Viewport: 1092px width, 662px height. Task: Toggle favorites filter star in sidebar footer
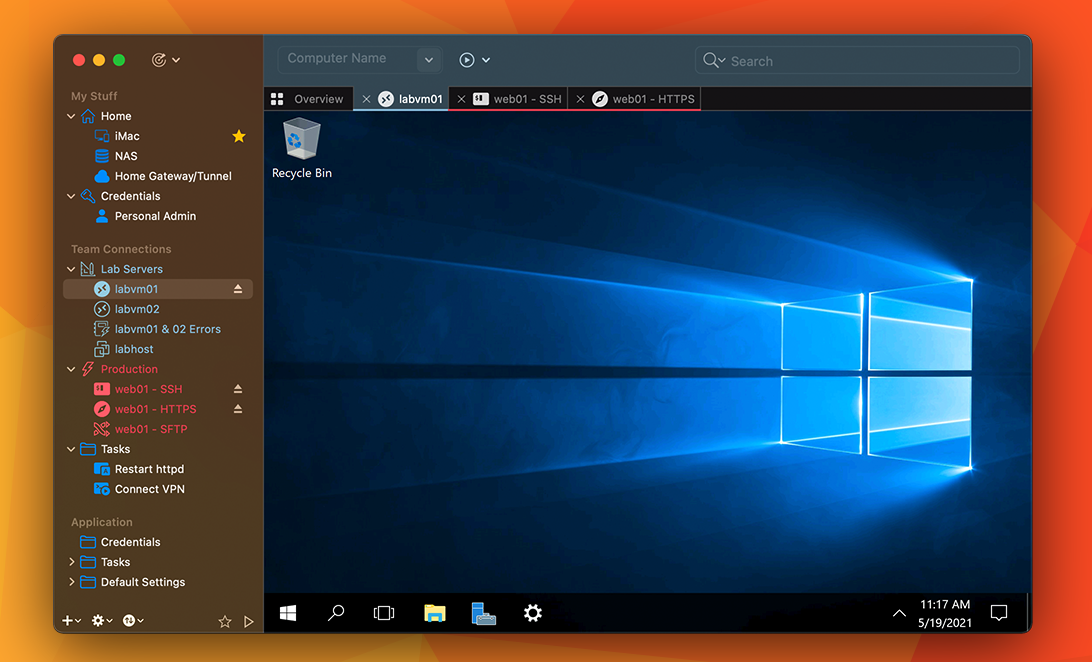(x=225, y=621)
